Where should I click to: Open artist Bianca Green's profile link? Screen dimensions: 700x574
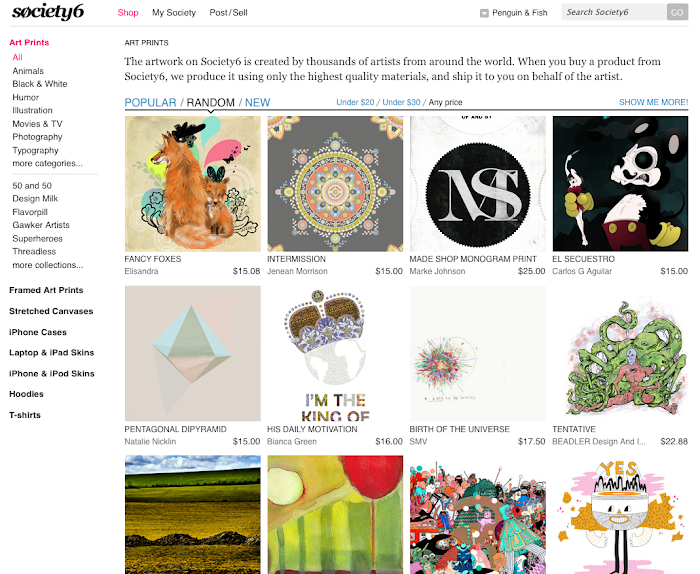coord(292,441)
